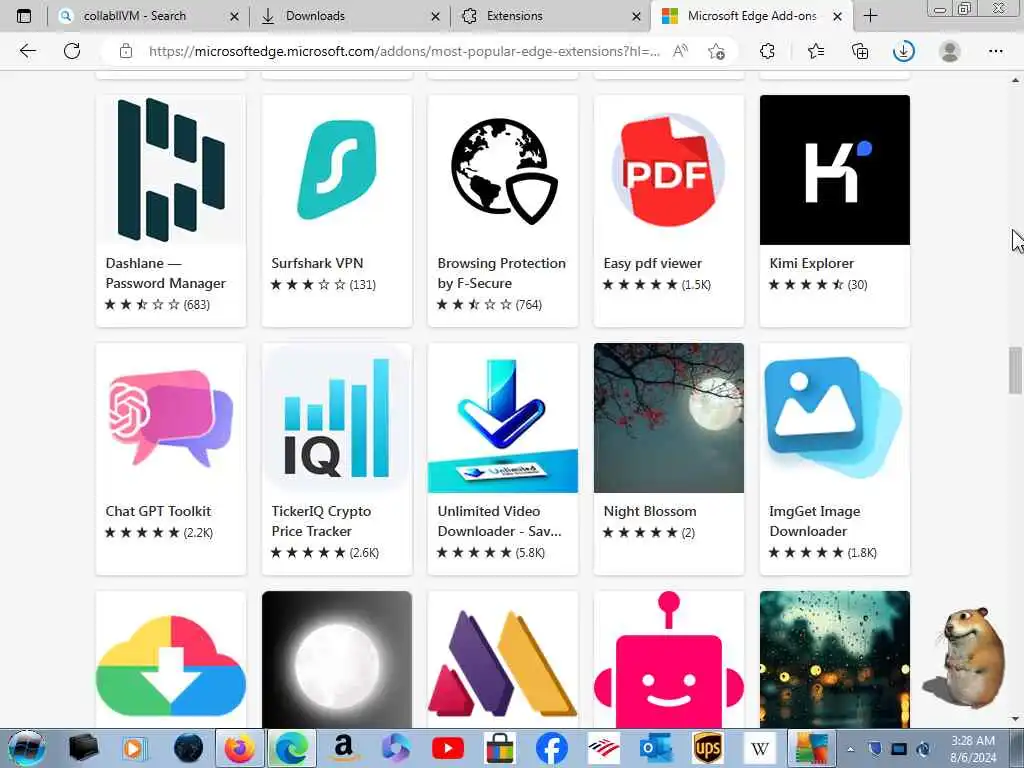Screen dimensions: 1024x768
Task: Open the Chat GPT Toolkit title link
Action: 158,511
